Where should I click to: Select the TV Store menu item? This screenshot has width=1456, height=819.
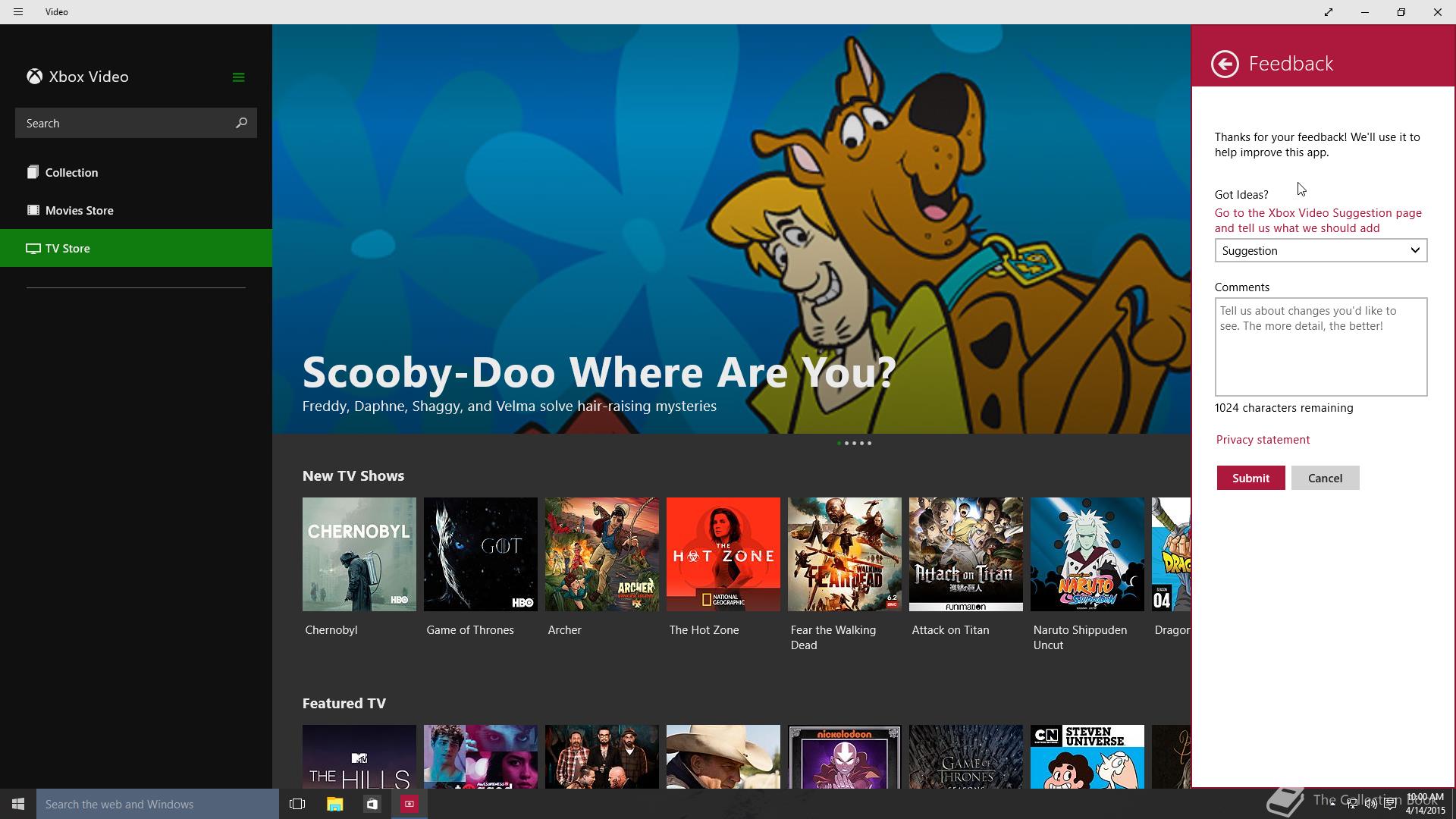[x=136, y=248]
